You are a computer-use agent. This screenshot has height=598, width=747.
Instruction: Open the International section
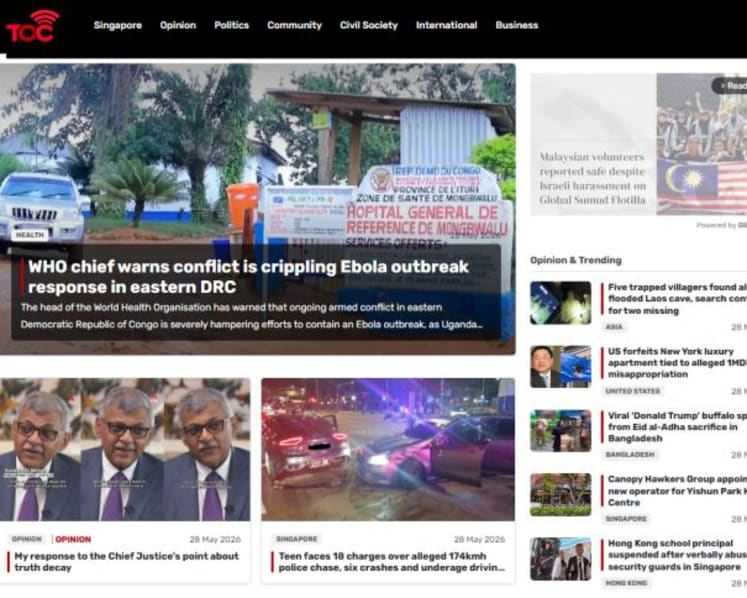[x=446, y=25]
